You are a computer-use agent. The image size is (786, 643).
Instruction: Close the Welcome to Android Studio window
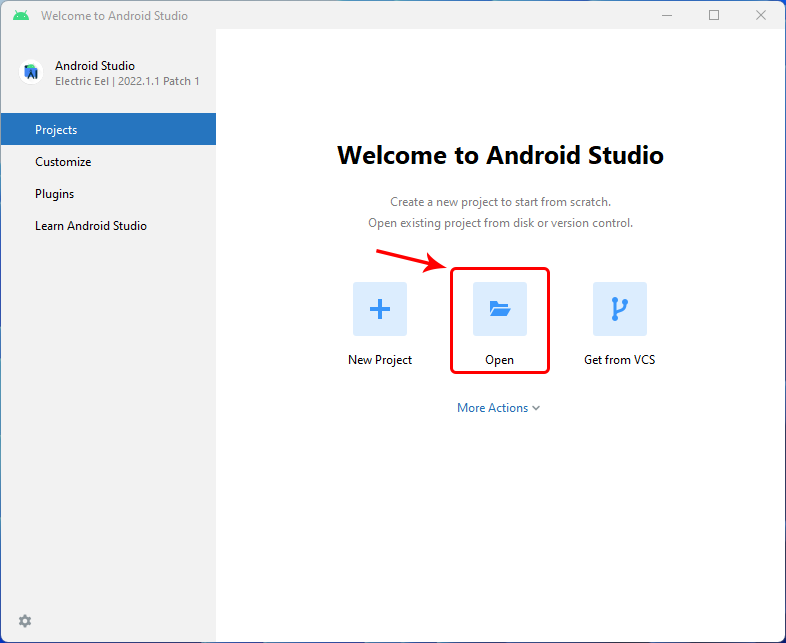click(760, 16)
